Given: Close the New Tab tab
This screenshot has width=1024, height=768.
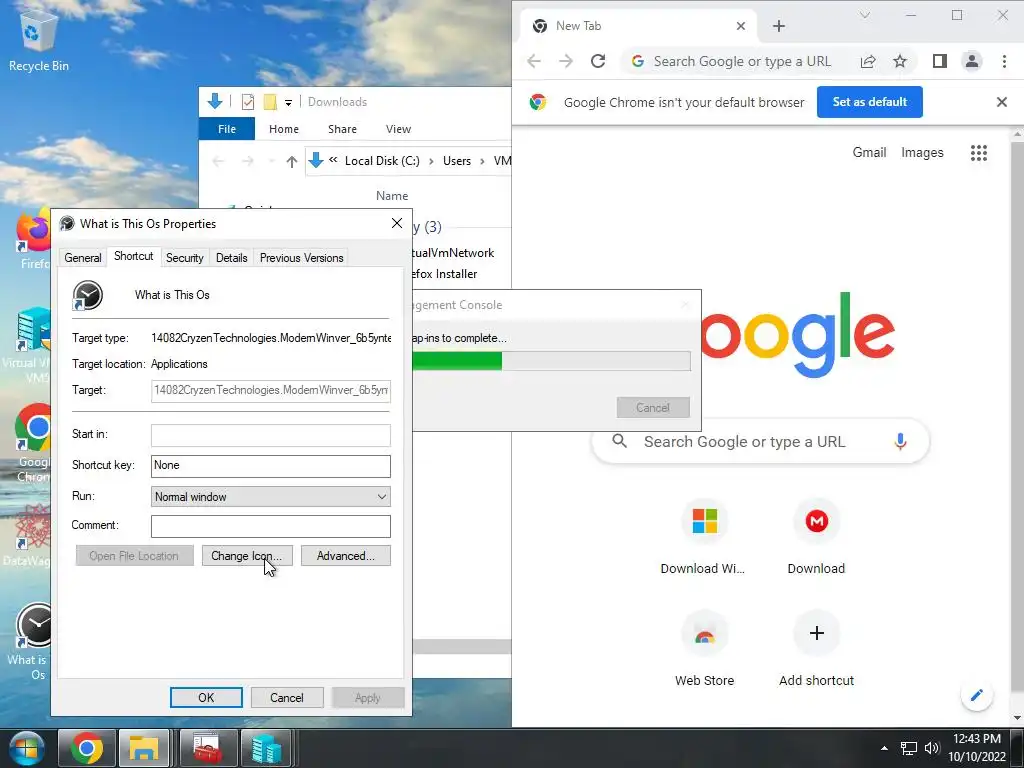Looking at the screenshot, I should pos(741,26).
